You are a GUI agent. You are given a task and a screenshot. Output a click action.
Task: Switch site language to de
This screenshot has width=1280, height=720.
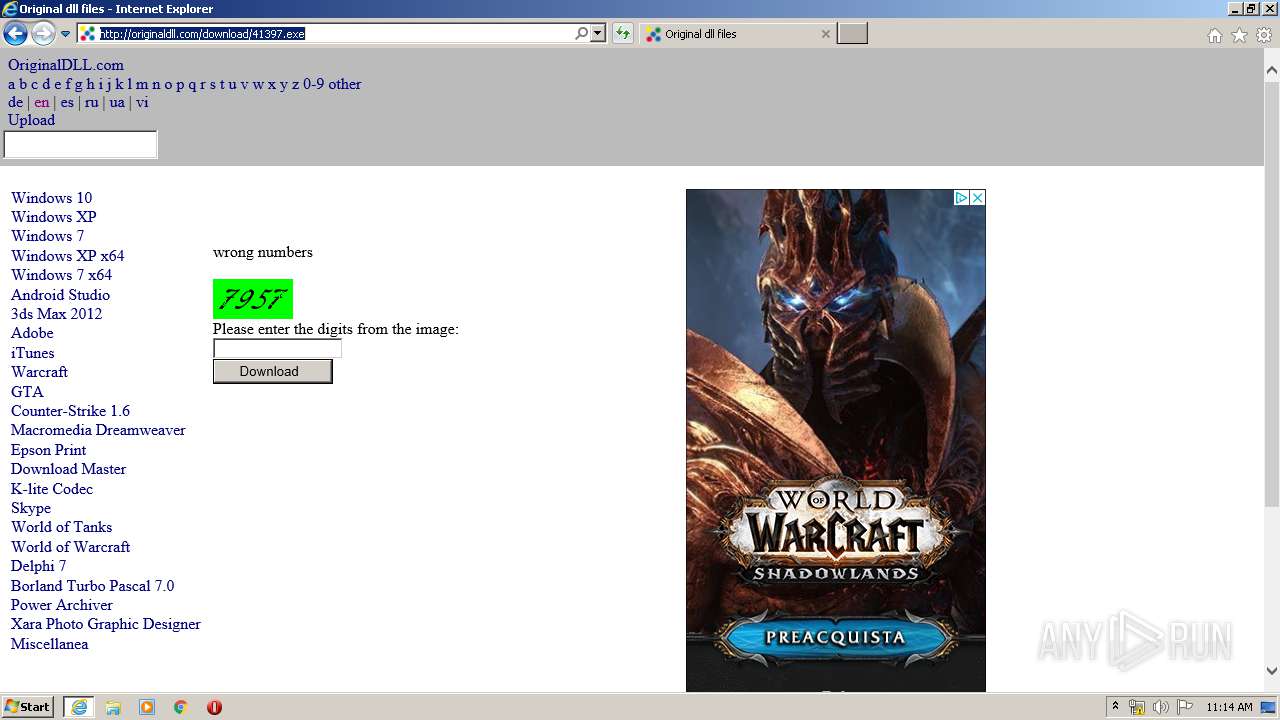coord(15,102)
